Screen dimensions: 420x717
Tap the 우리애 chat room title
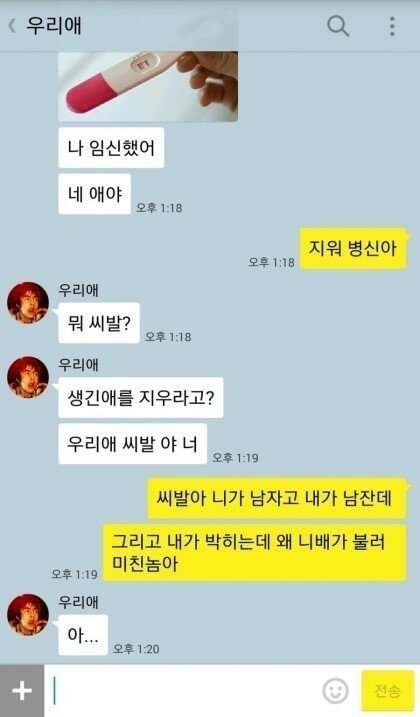click(54, 26)
